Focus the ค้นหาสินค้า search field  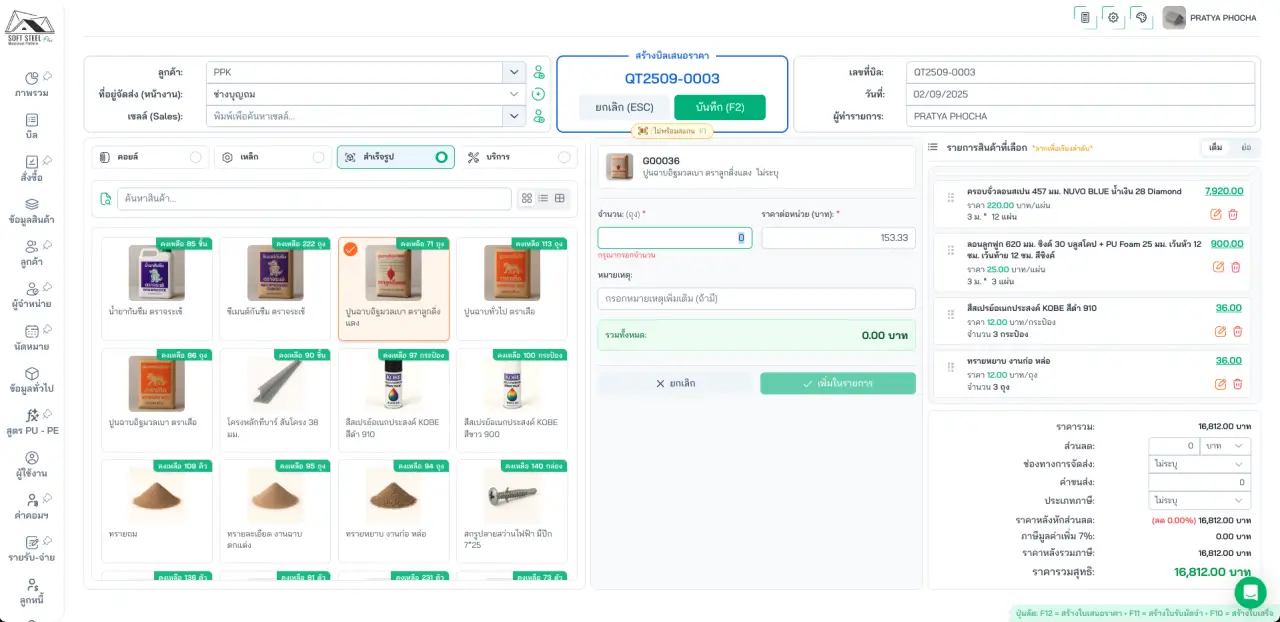[x=314, y=198]
